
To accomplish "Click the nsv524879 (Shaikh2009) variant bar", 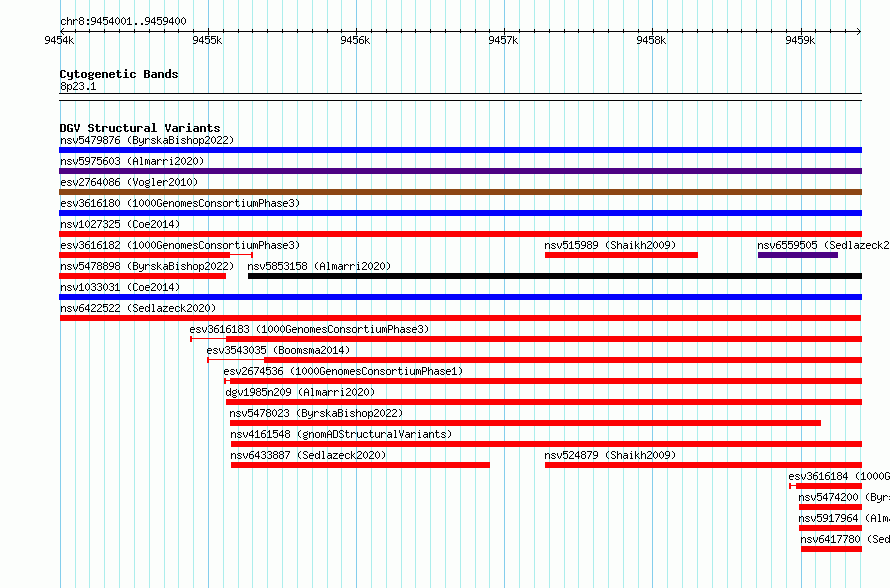I will click(703, 465).
